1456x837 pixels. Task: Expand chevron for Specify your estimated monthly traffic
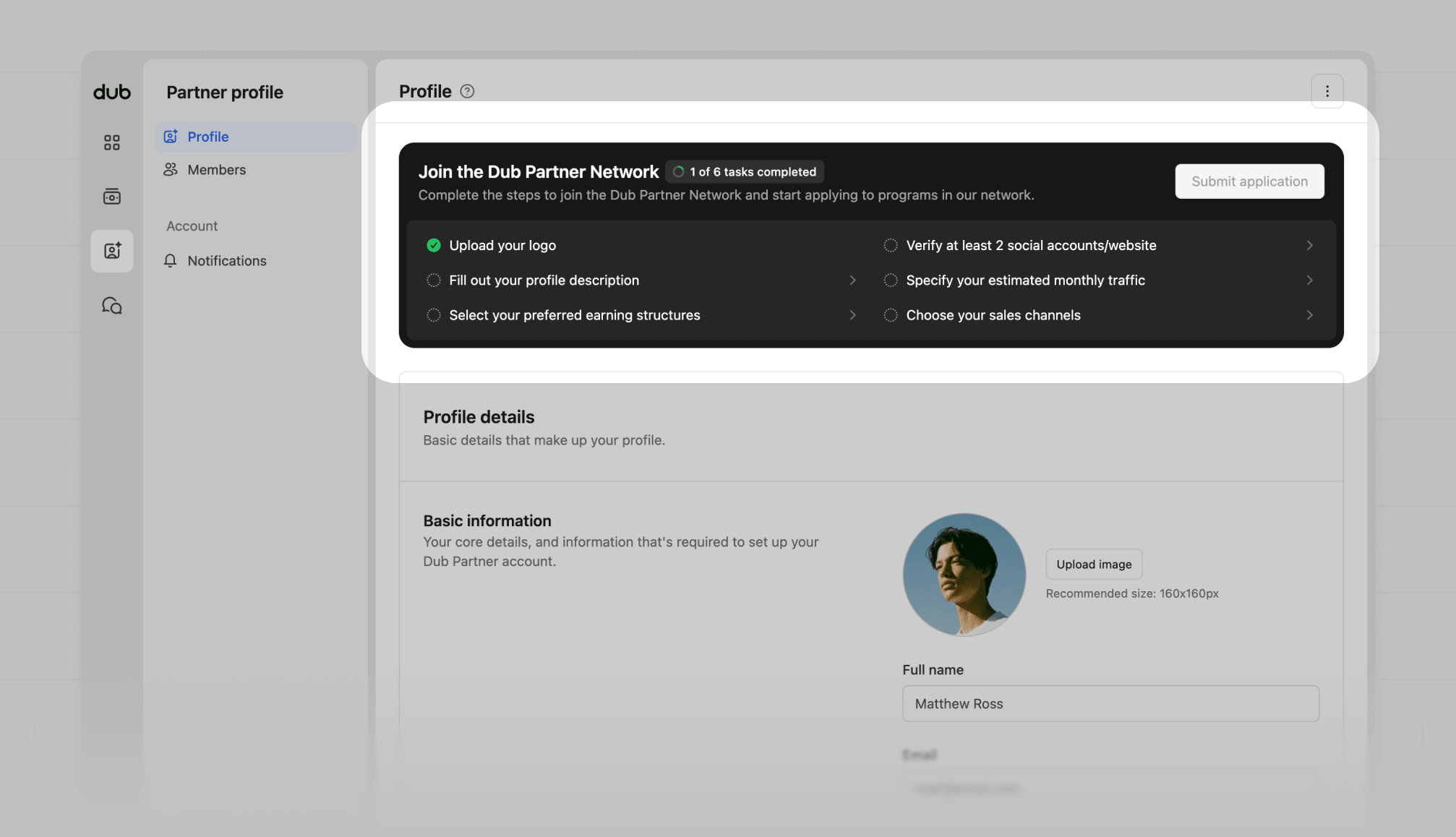pyautogui.click(x=1309, y=280)
